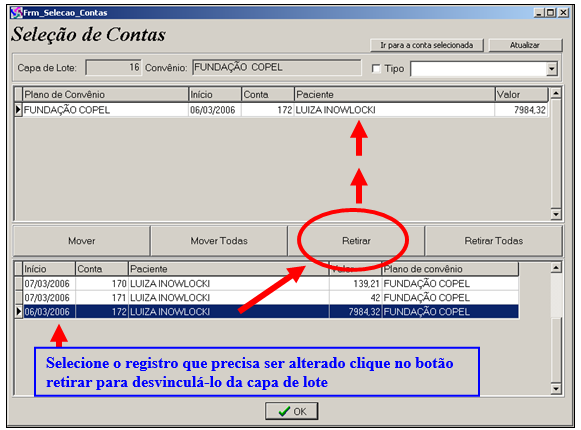The width and height of the screenshot is (581, 430).
Task: Click the Convênio field FUNDAÇÃO COPEL
Action: [x=276, y=67]
